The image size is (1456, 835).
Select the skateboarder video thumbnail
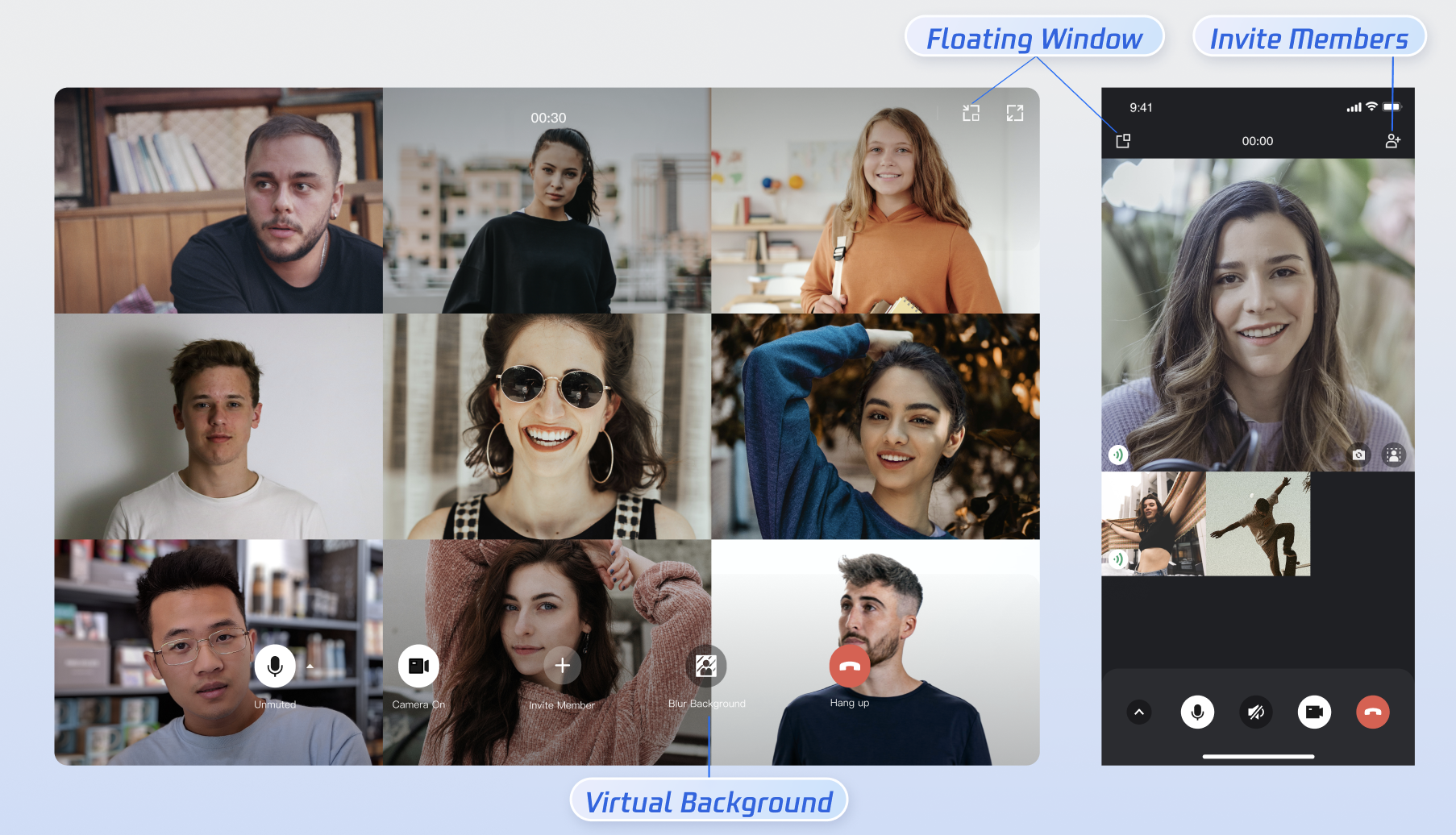tap(1258, 524)
